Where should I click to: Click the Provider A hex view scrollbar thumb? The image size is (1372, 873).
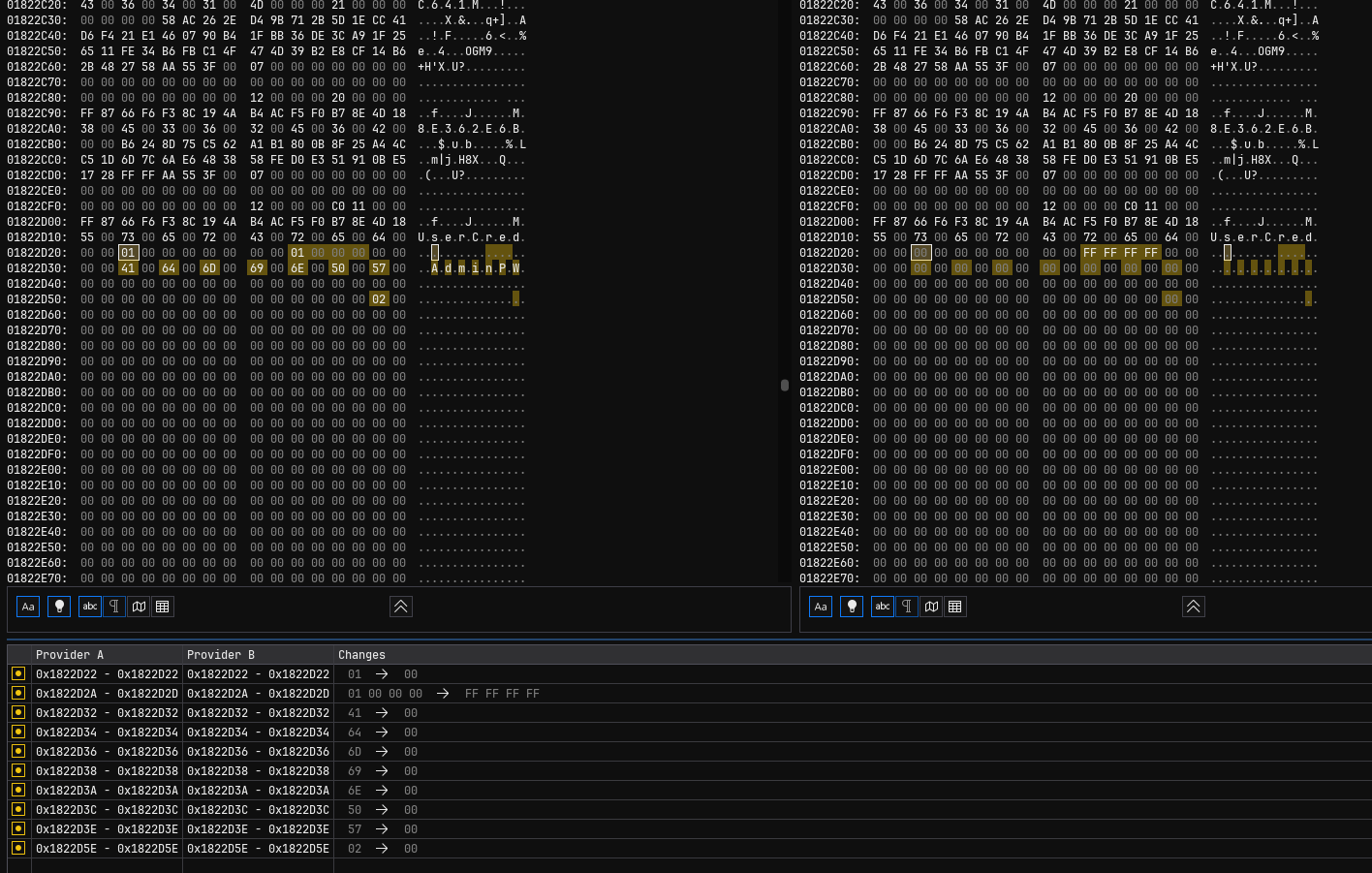click(785, 385)
